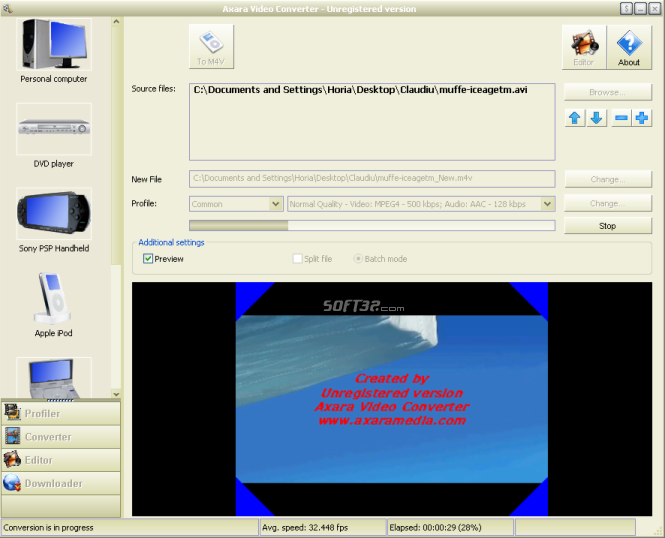Select the Batch mode radio button
Viewport: 665px width, 538px height.
[358, 259]
